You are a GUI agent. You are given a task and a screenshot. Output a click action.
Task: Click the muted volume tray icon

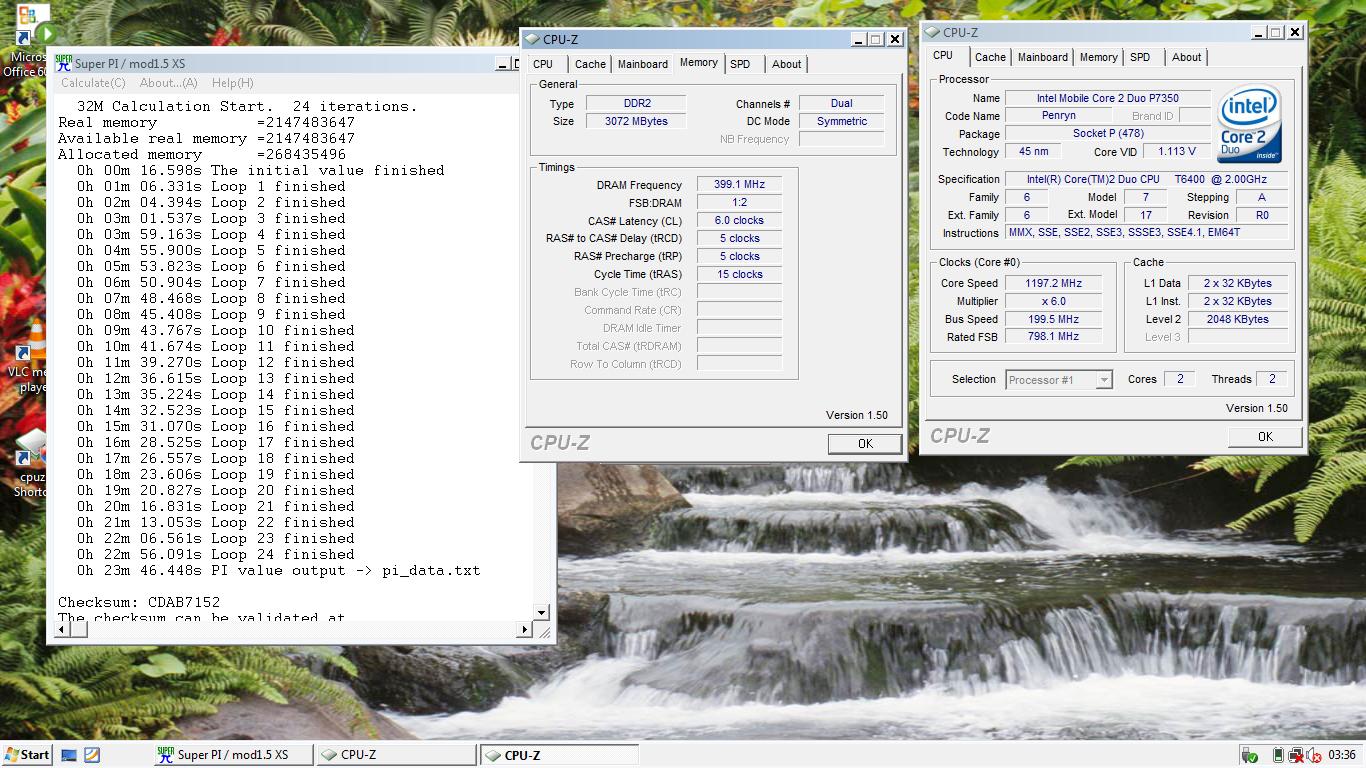tap(1313, 755)
